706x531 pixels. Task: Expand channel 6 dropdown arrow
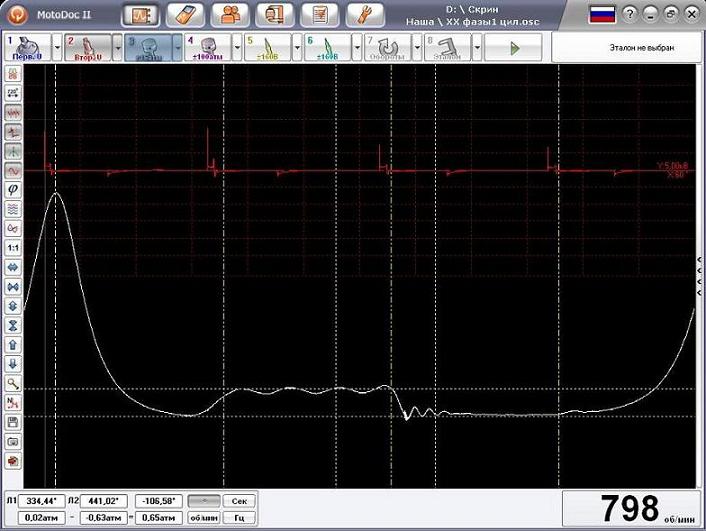pyautogui.click(x=357, y=47)
